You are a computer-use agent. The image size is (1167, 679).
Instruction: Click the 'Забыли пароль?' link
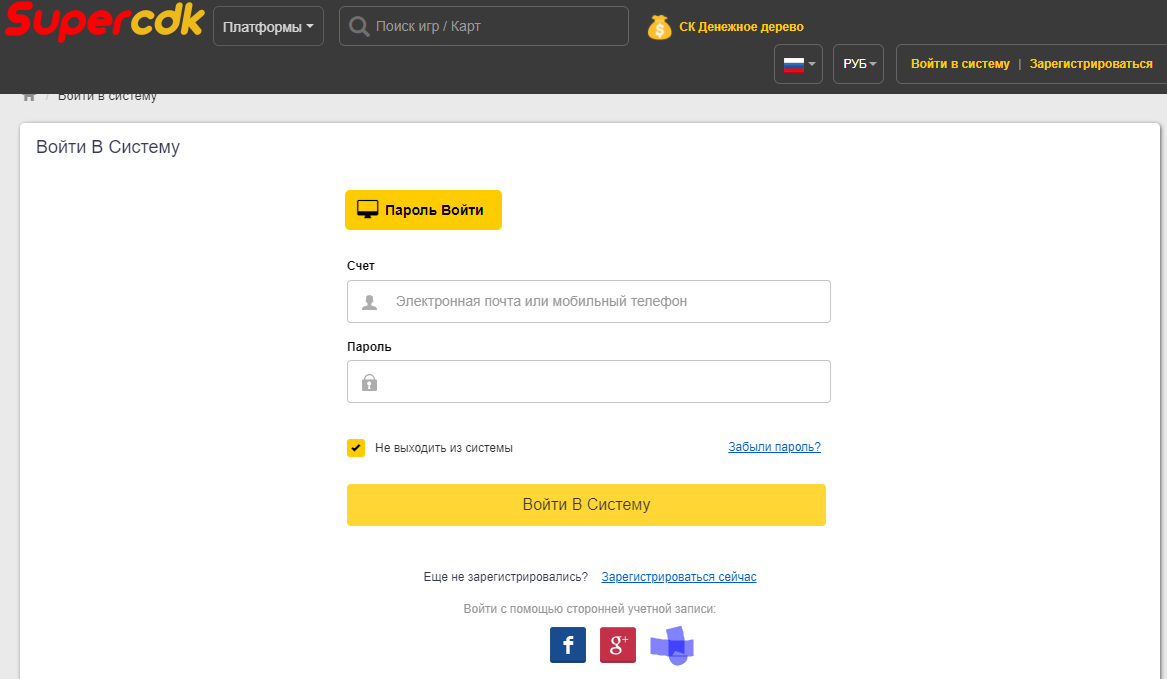(x=774, y=447)
